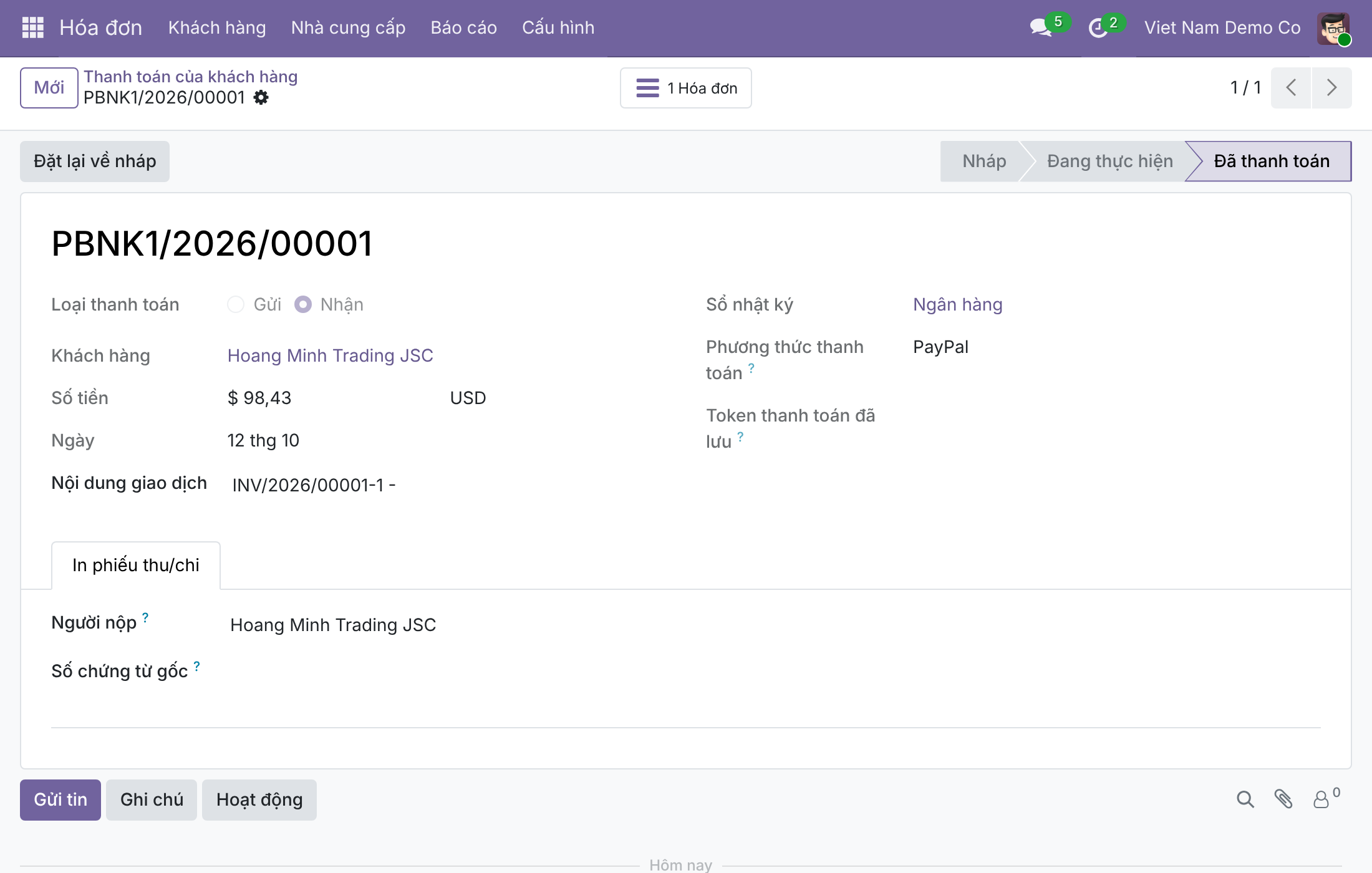Select the Nhận payment type radio

(303, 304)
